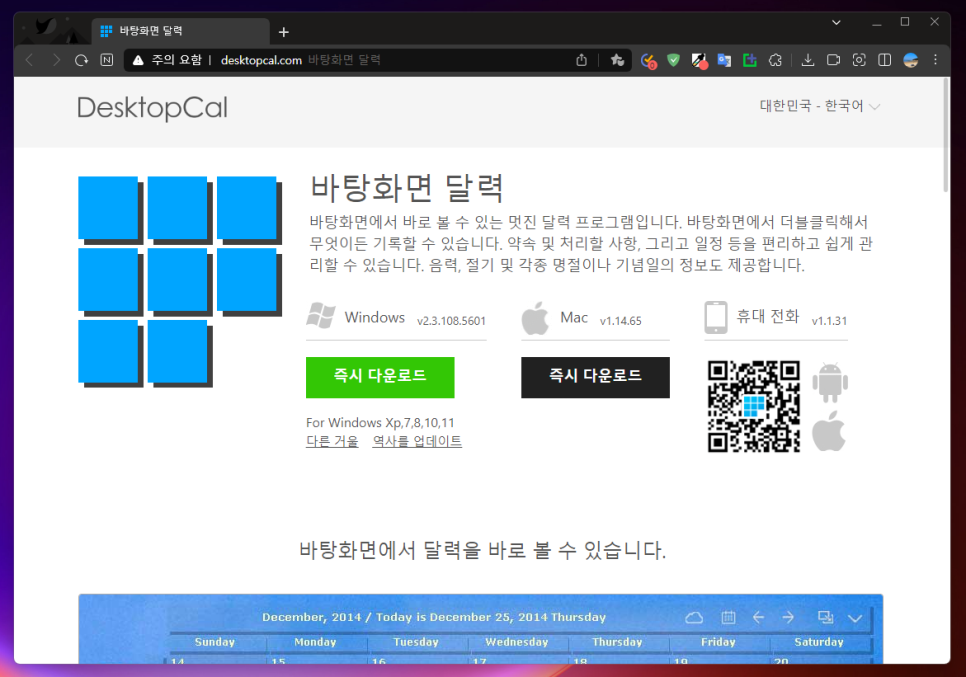966x677 pixels.
Task: Open the 대한민국 - 한국어 language dropdown
Action: (819, 106)
